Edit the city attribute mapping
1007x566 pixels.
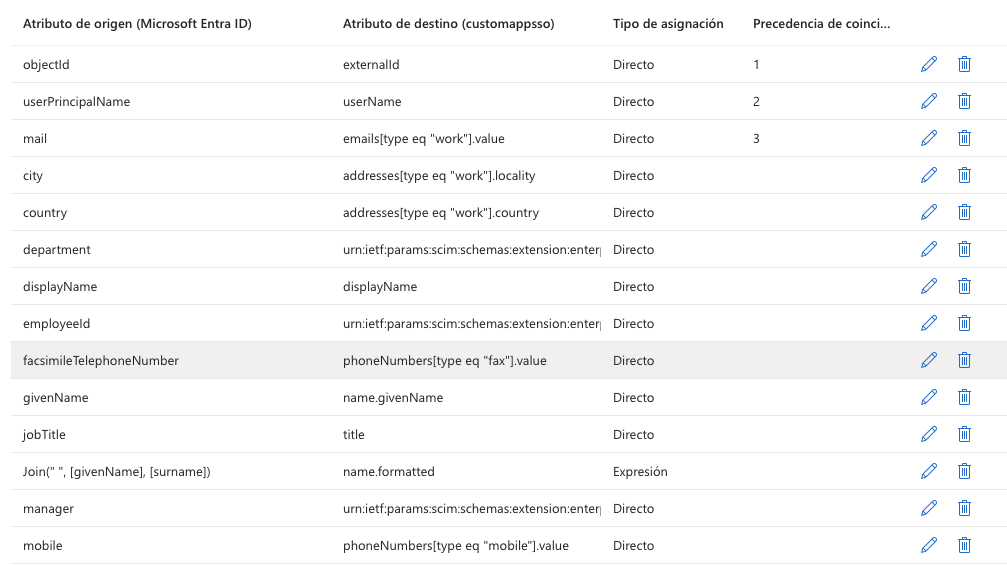(929, 175)
